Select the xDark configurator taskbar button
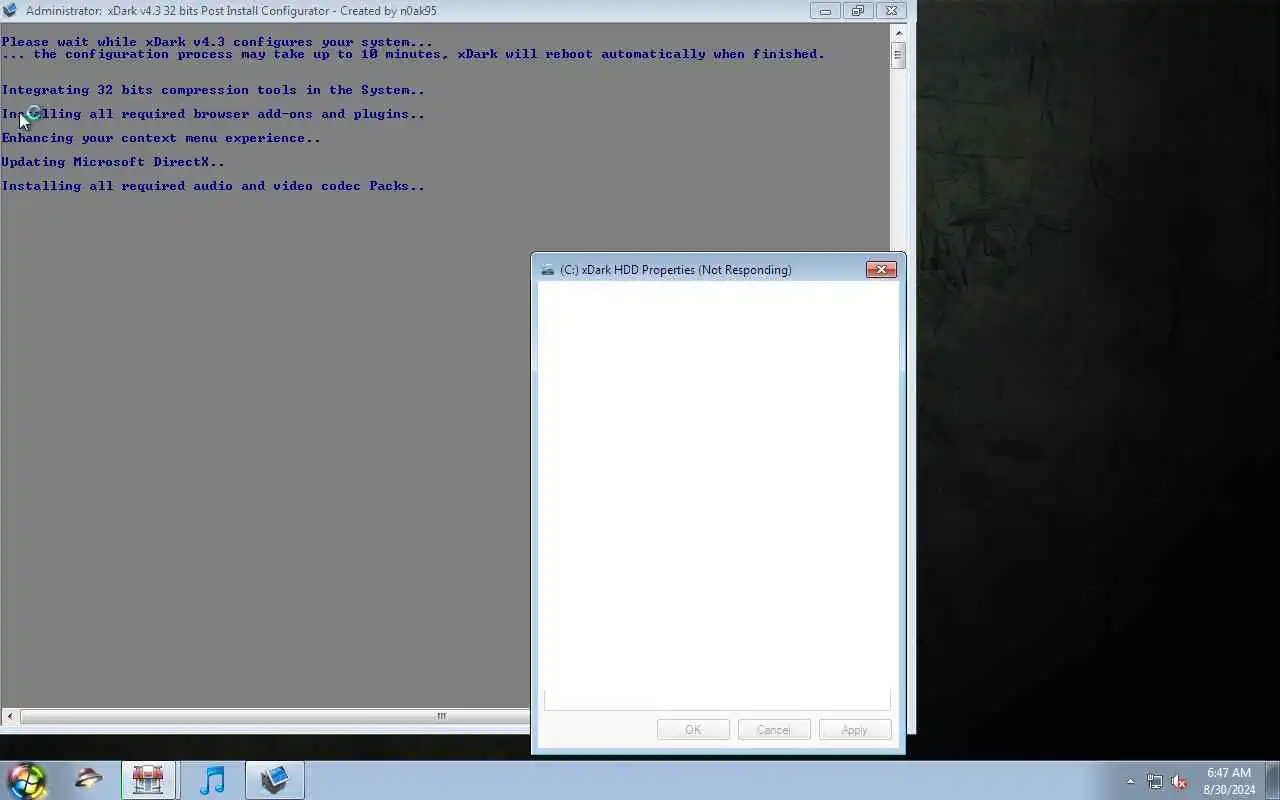This screenshot has height=800, width=1280. click(274, 779)
